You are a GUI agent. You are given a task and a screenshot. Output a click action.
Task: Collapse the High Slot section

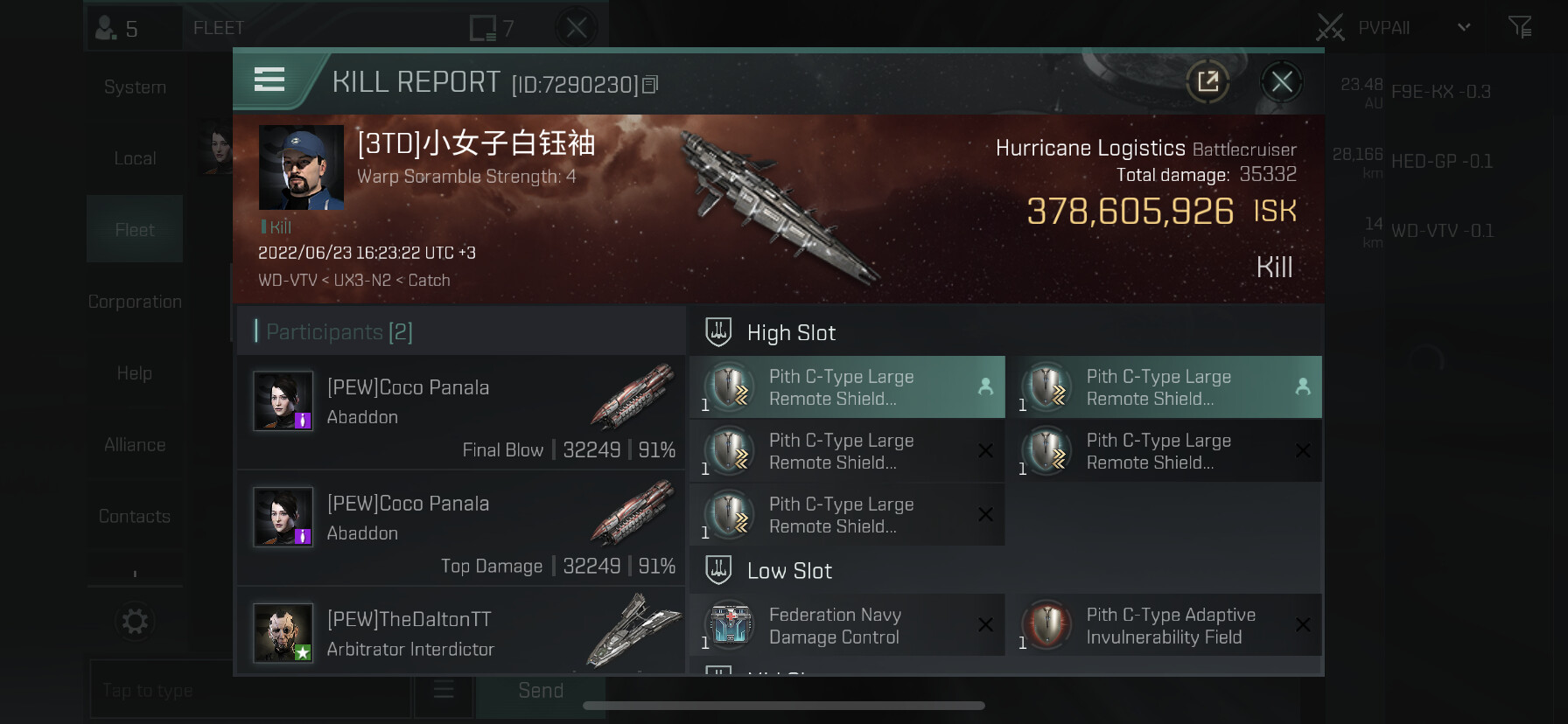point(771,332)
